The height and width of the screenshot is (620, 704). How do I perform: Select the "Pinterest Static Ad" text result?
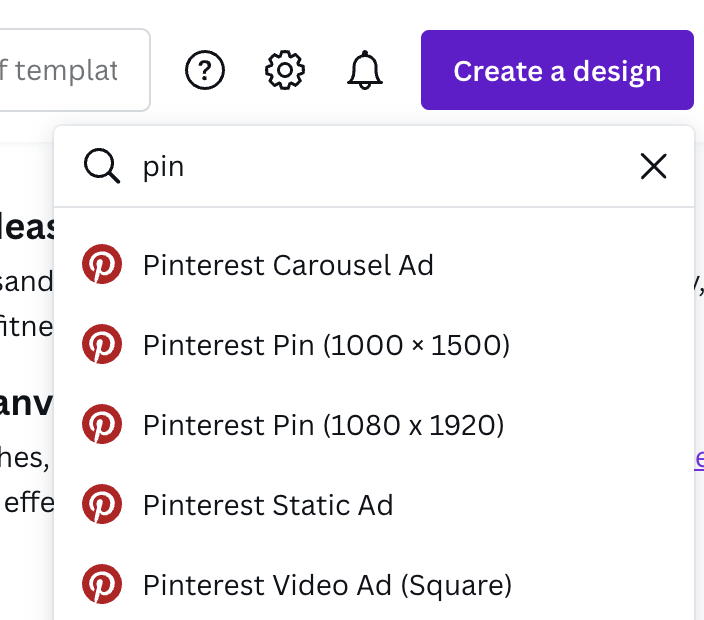(x=268, y=504)
